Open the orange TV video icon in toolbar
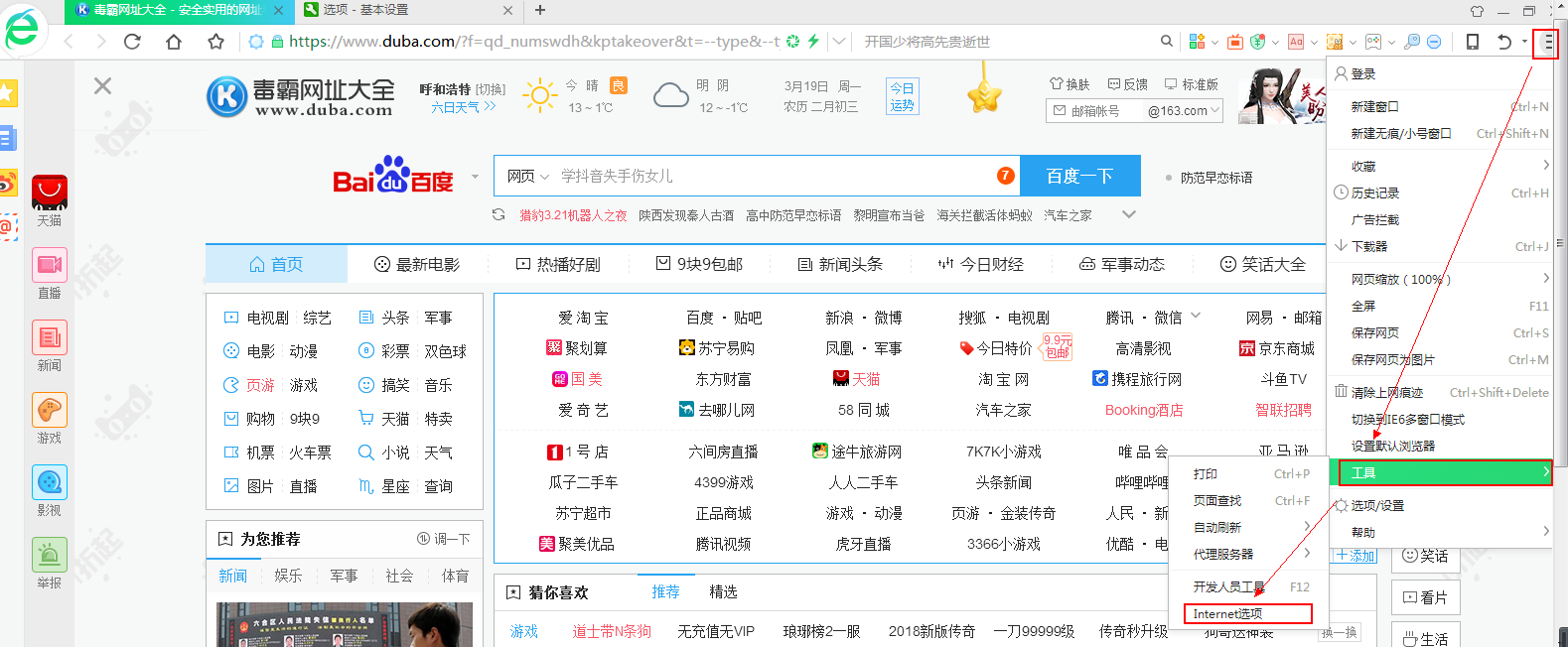 pyautogui.click(x=1234, y=42)
